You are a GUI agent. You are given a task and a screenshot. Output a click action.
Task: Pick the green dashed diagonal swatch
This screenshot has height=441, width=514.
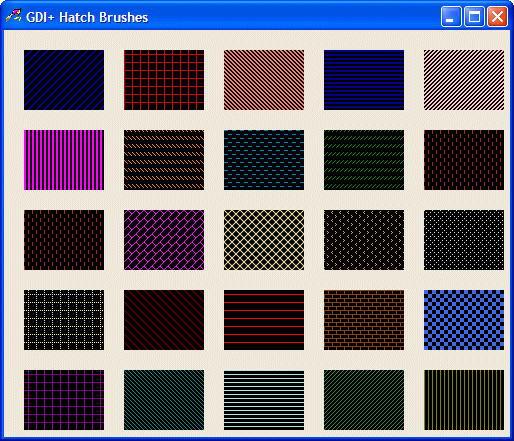364,160
